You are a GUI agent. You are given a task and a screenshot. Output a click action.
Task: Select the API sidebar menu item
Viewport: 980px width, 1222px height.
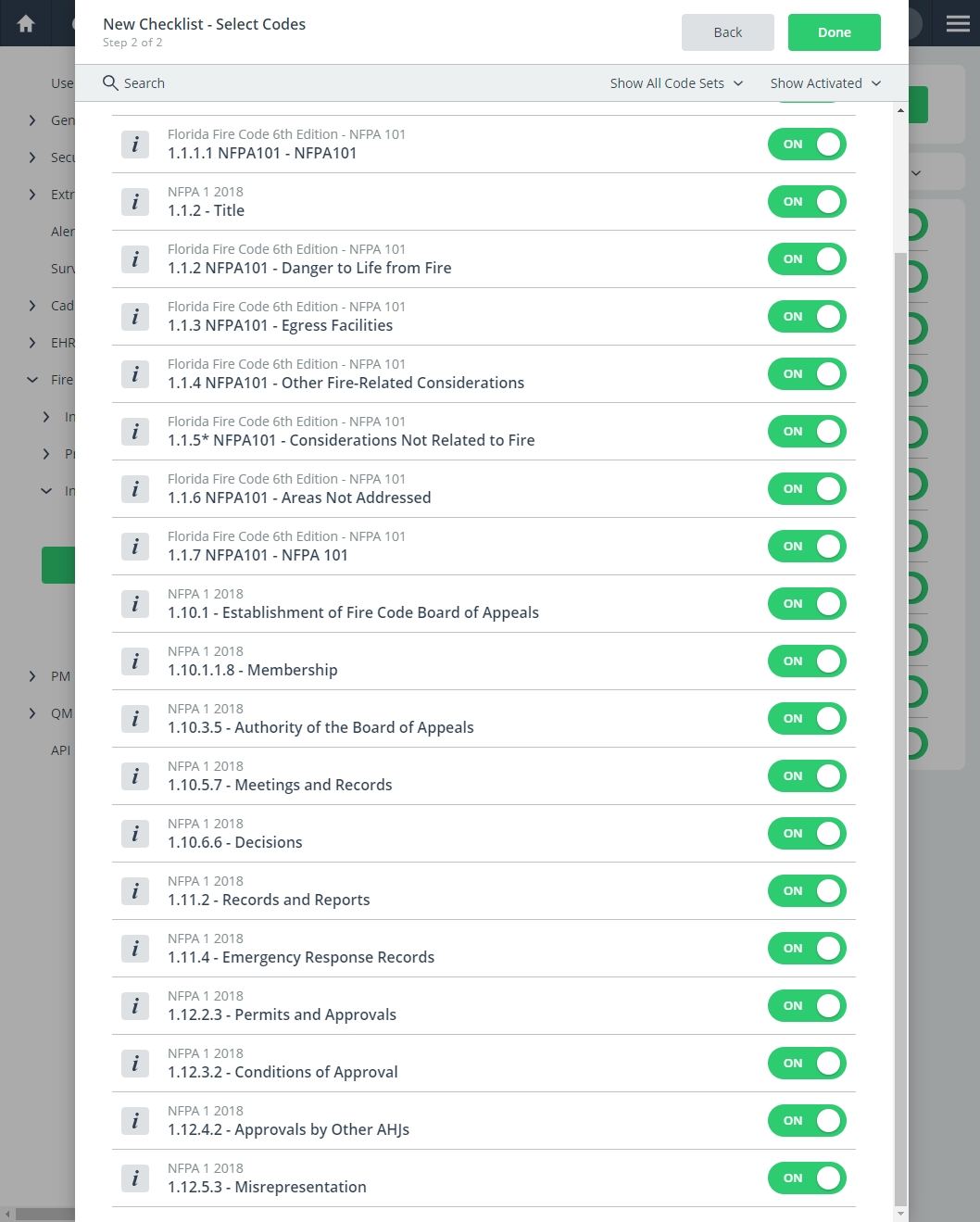[60, 750]
